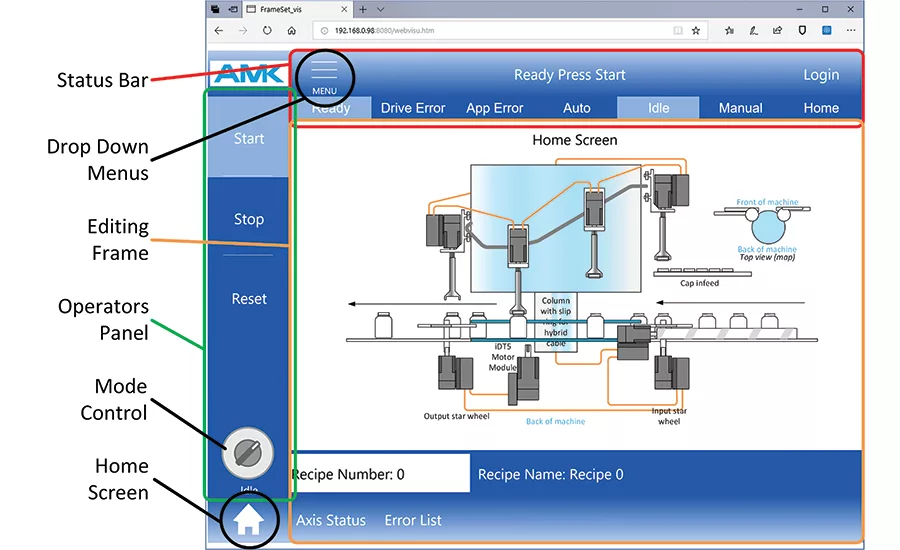Open reading view from address bar
900x550 pixels.
(678, 30)
